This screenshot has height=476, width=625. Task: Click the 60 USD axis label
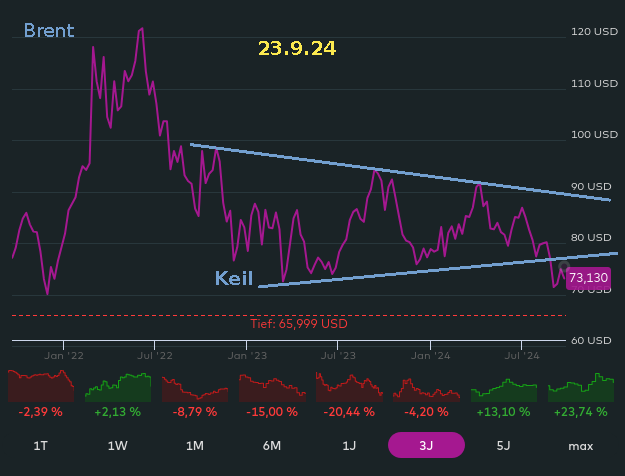pos(591,340)
